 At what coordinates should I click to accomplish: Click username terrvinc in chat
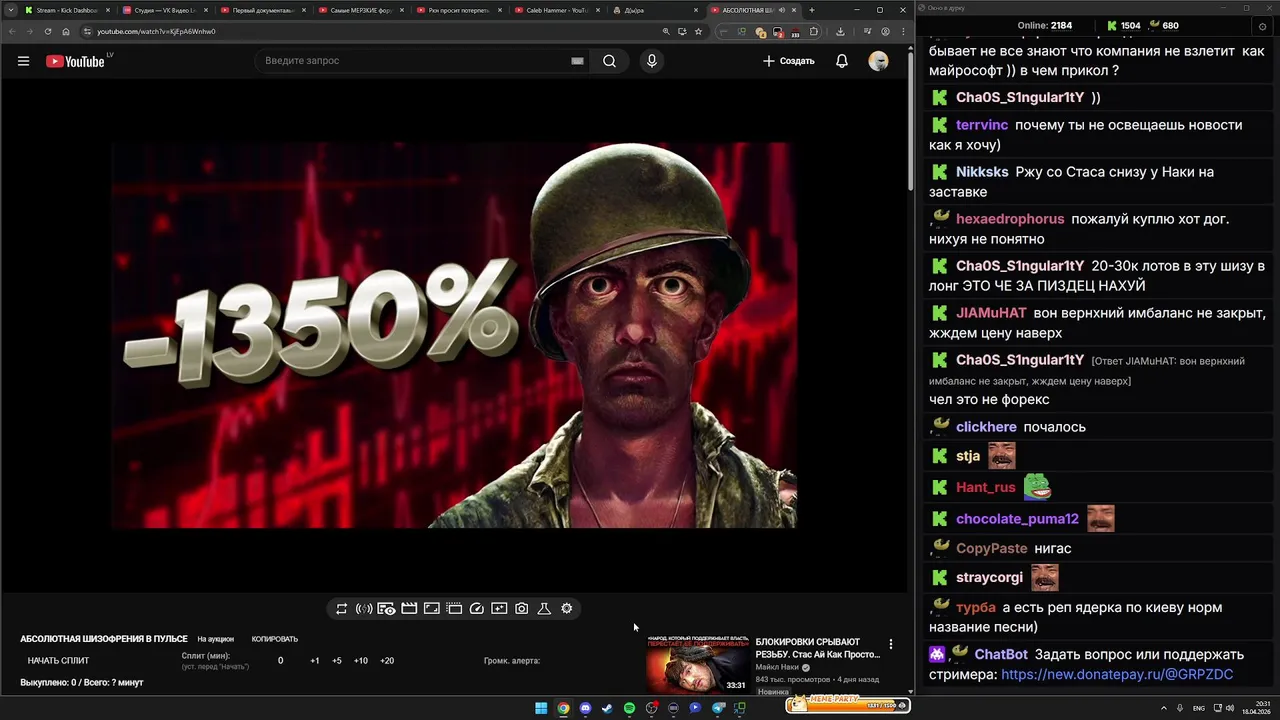pos(982,125)
